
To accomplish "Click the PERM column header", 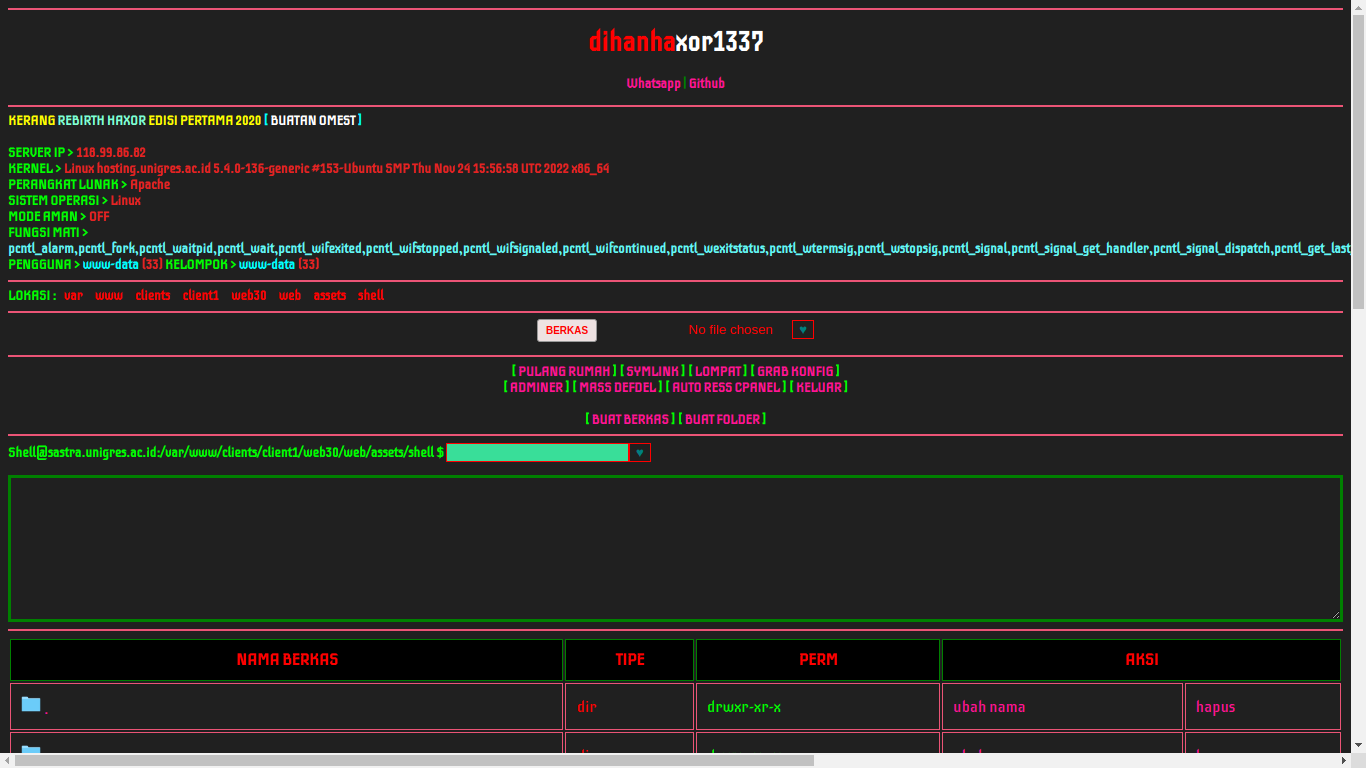I will click(818, 660).
